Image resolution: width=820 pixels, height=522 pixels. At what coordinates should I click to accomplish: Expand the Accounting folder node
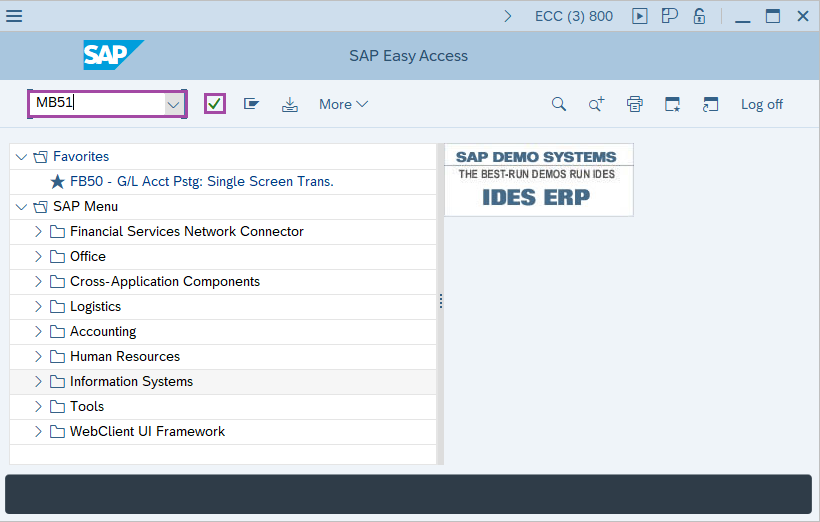pos(39,332)
